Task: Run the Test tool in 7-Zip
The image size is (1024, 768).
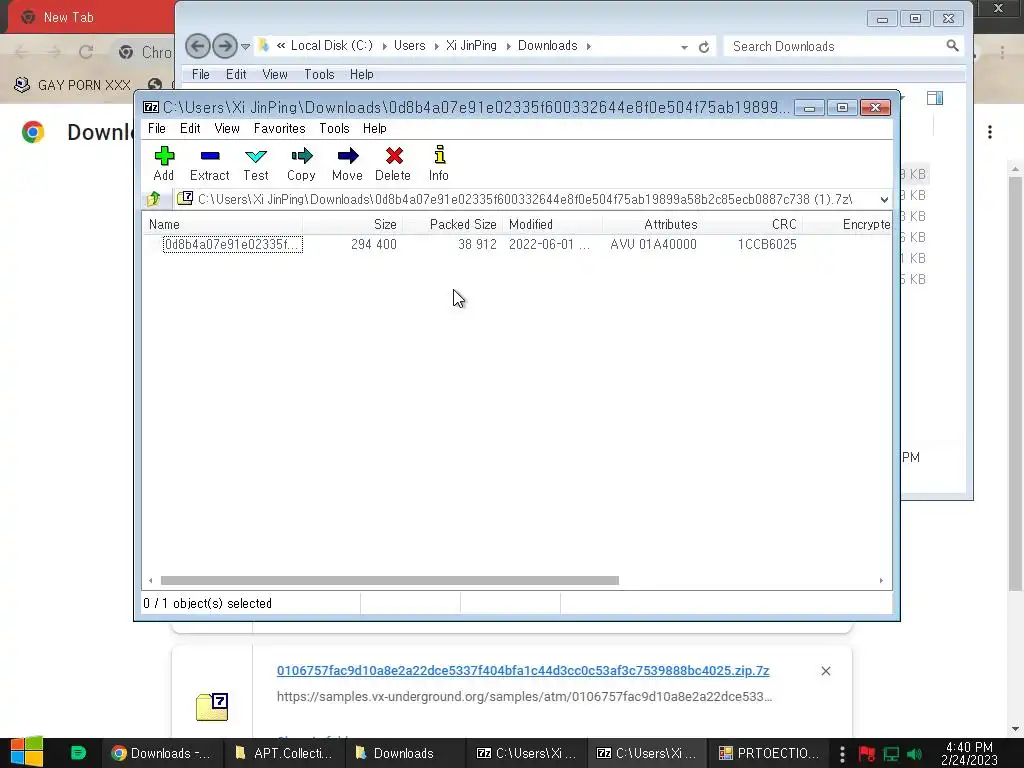Action: pyautogui.click(x=255, y=163)
